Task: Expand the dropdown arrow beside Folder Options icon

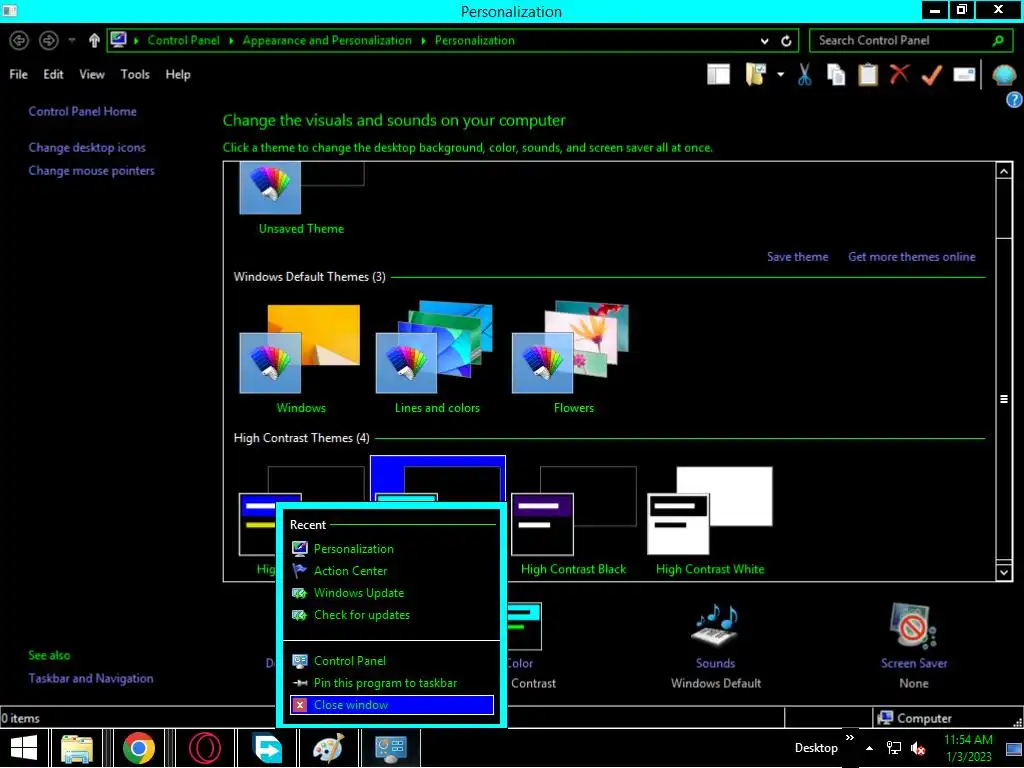Action: [x=780, y=74]
